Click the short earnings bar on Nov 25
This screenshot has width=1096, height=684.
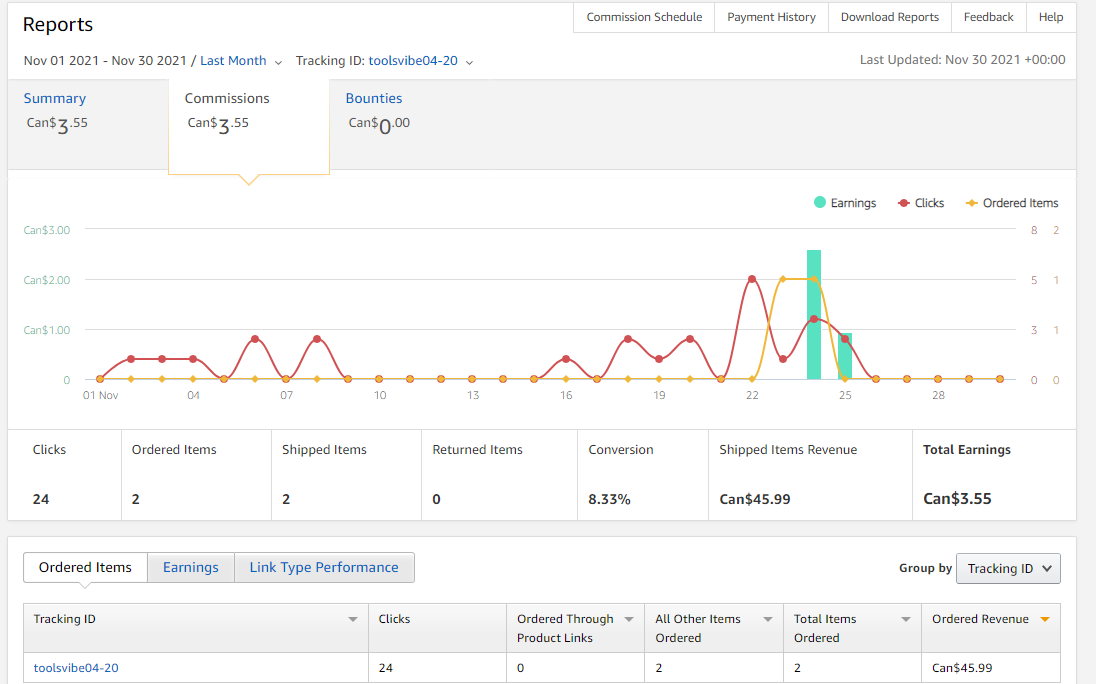pos(845,356)
